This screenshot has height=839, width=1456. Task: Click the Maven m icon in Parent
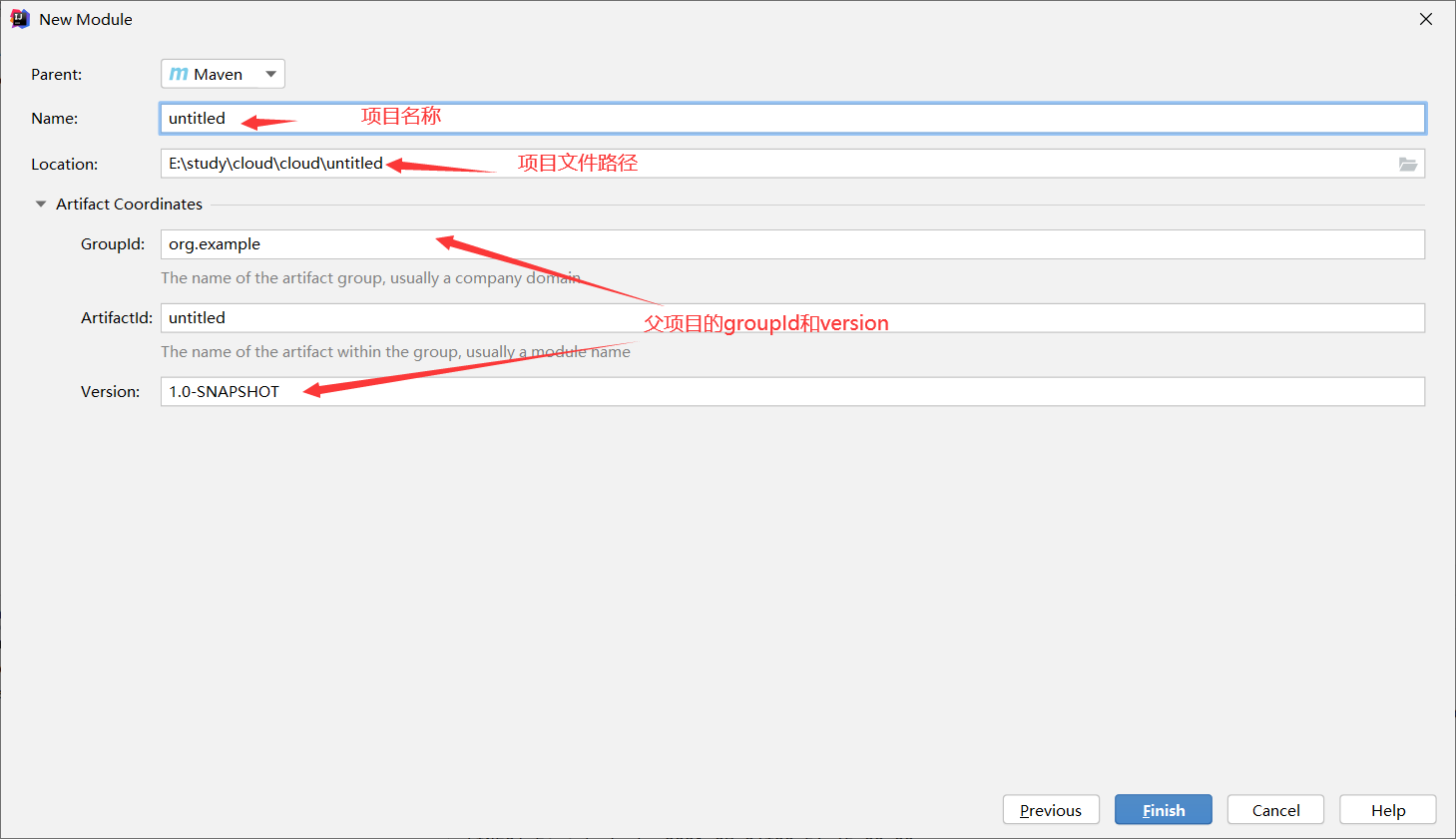[179, 74]
